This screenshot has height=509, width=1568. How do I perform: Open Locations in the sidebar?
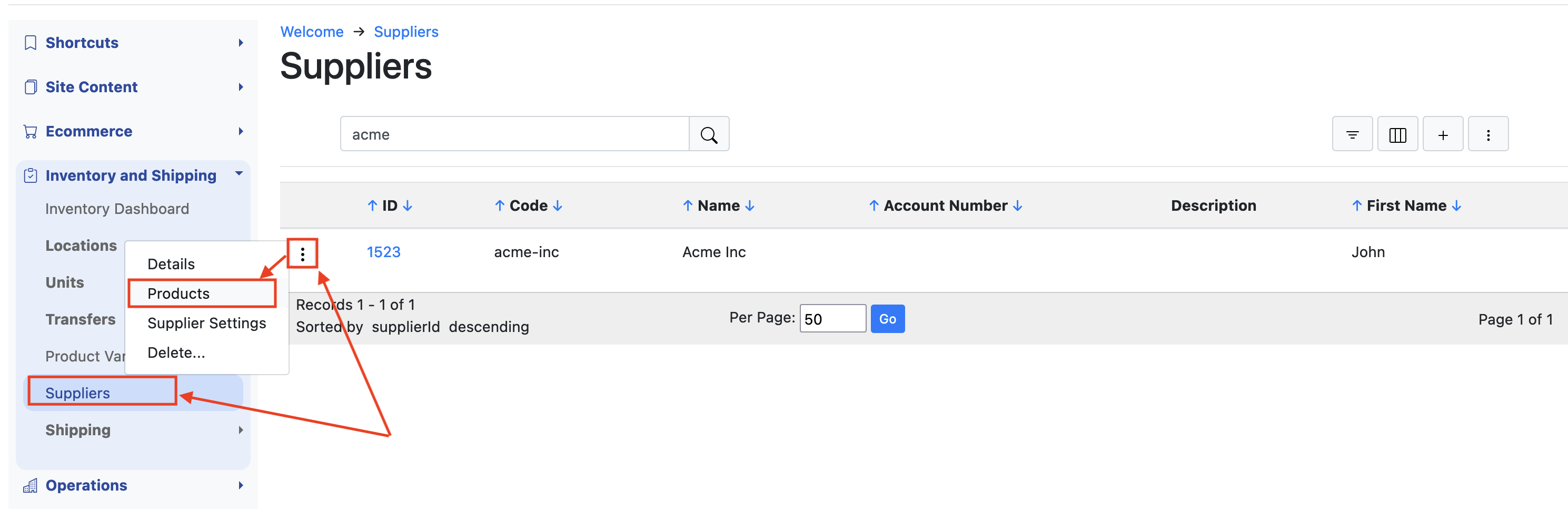tap(81, 246)
